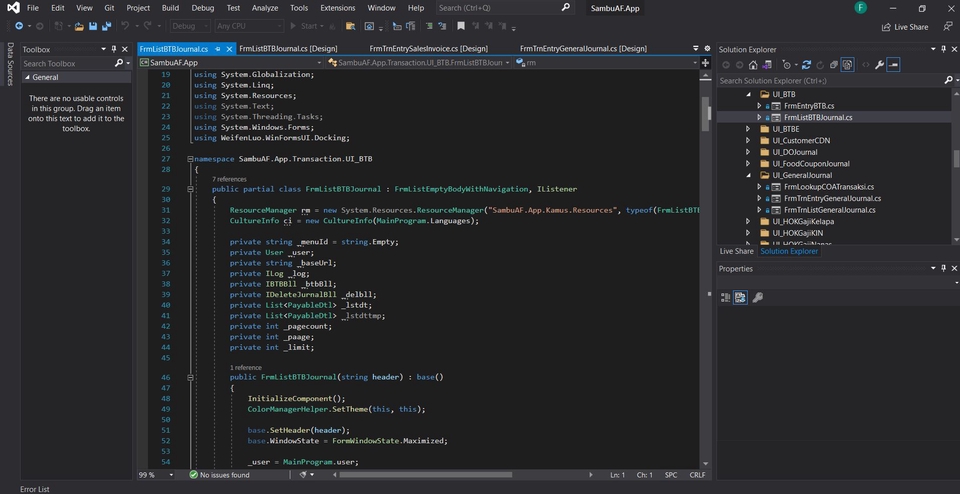
Task: Open the File menu
Action: point(32,8)
